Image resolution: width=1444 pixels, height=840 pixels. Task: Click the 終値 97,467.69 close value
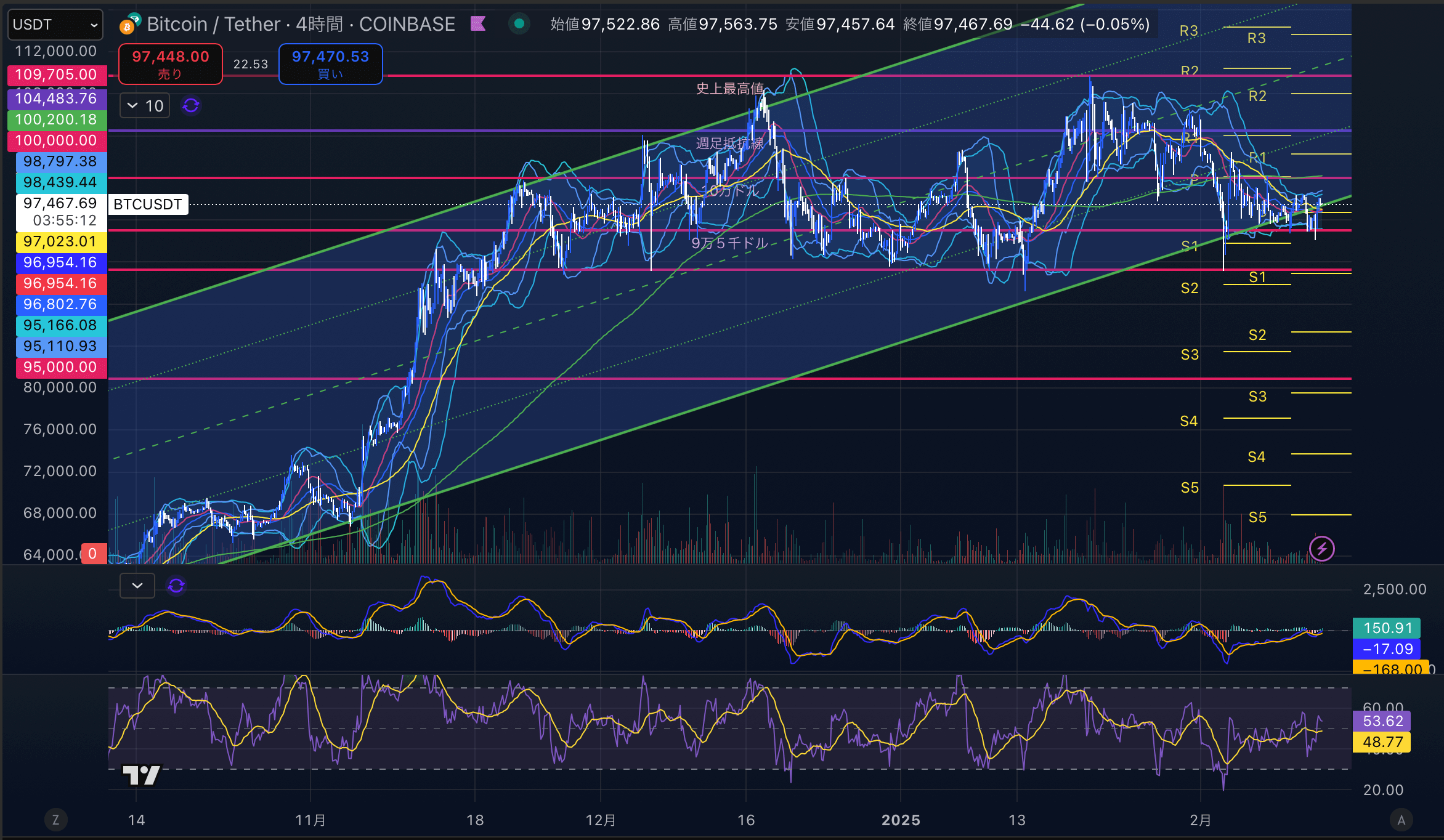(958, 24)
